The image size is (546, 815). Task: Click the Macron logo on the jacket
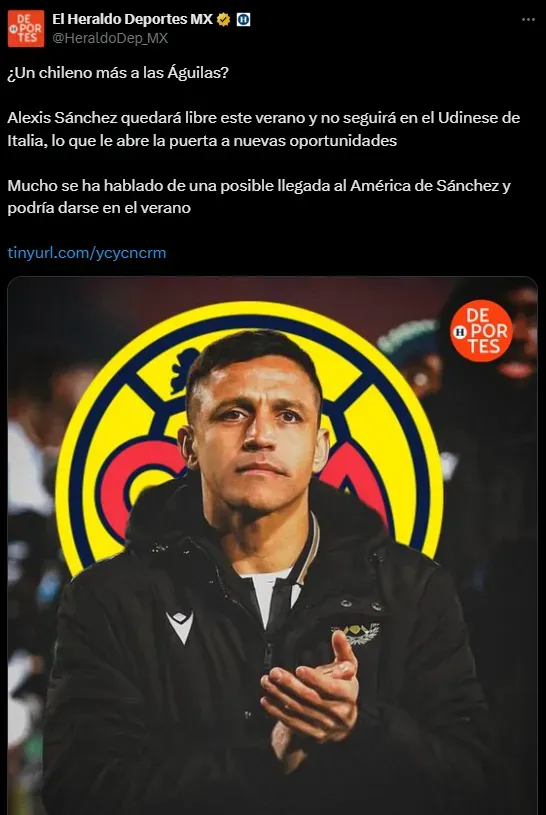coord(180,626)
